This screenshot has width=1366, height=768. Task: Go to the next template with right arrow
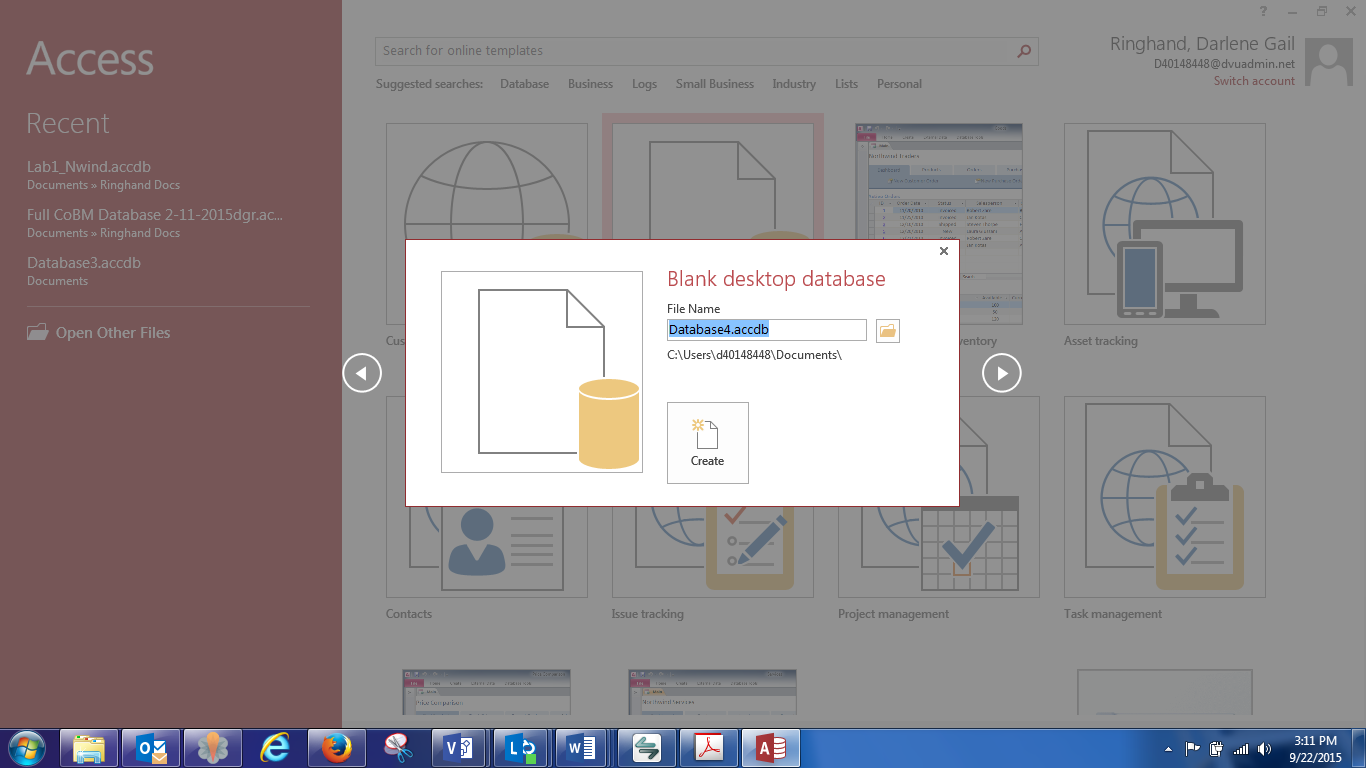coord(1001,373)
